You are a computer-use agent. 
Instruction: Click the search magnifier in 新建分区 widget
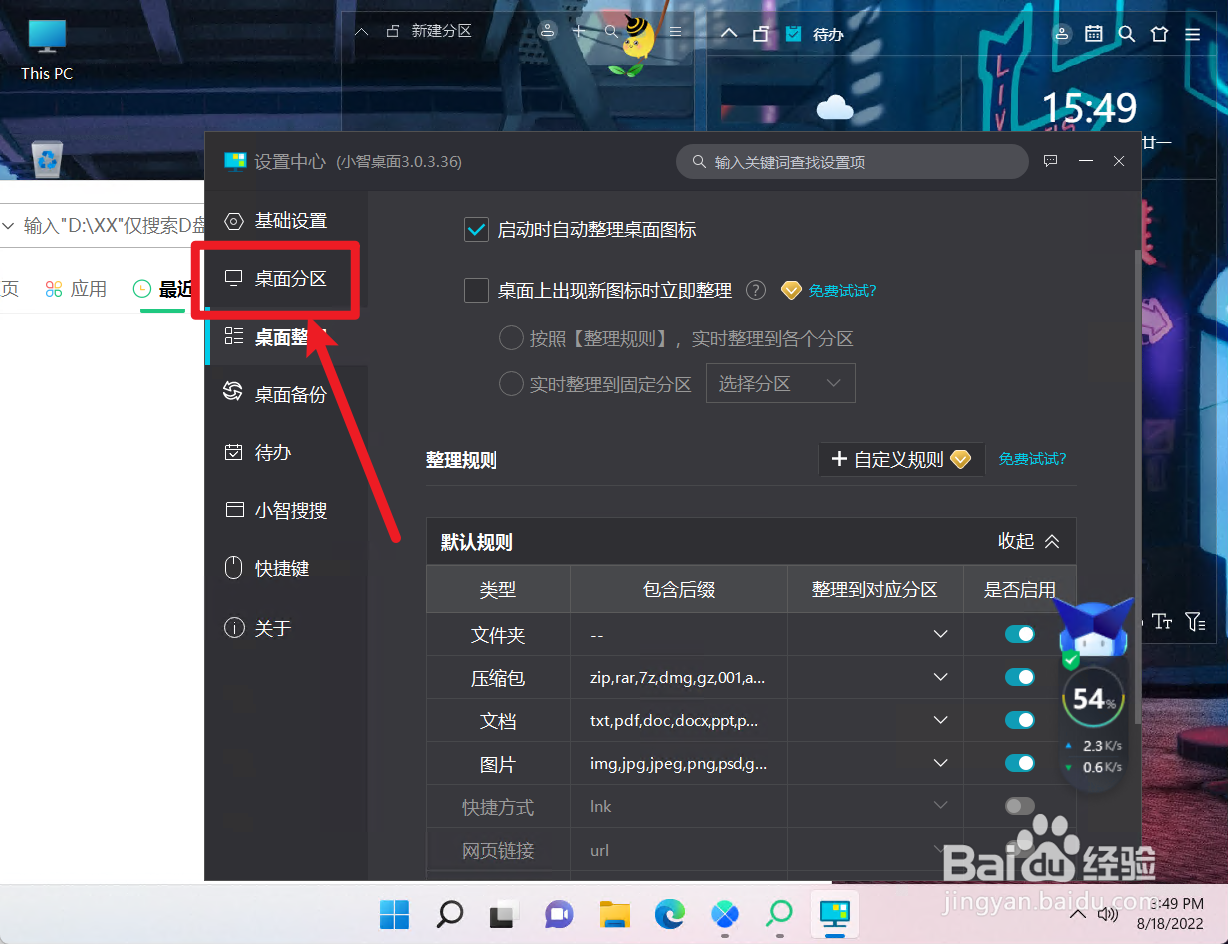(x=611, y=32)
